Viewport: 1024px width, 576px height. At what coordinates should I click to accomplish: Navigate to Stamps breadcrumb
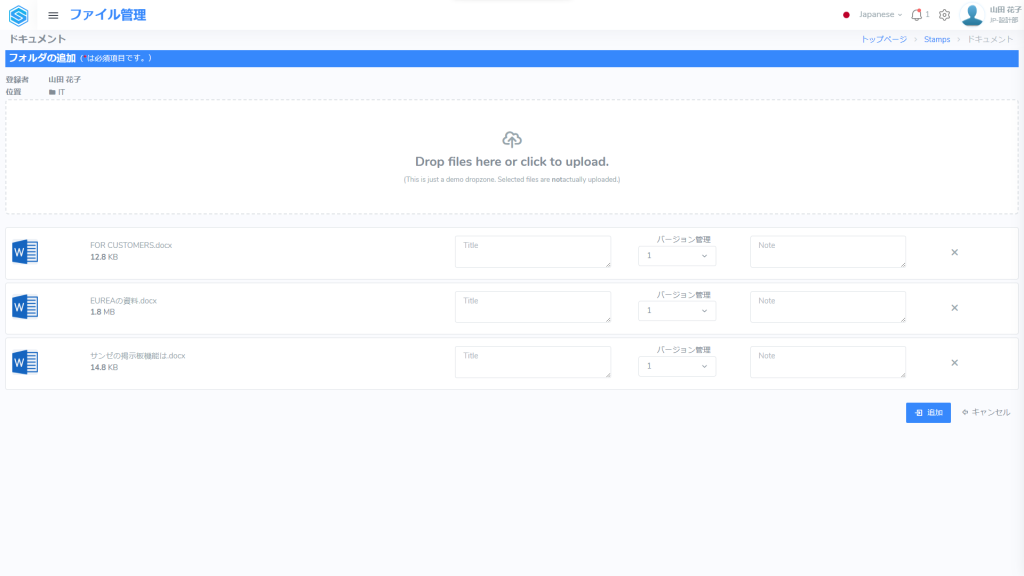coord(937,39)
